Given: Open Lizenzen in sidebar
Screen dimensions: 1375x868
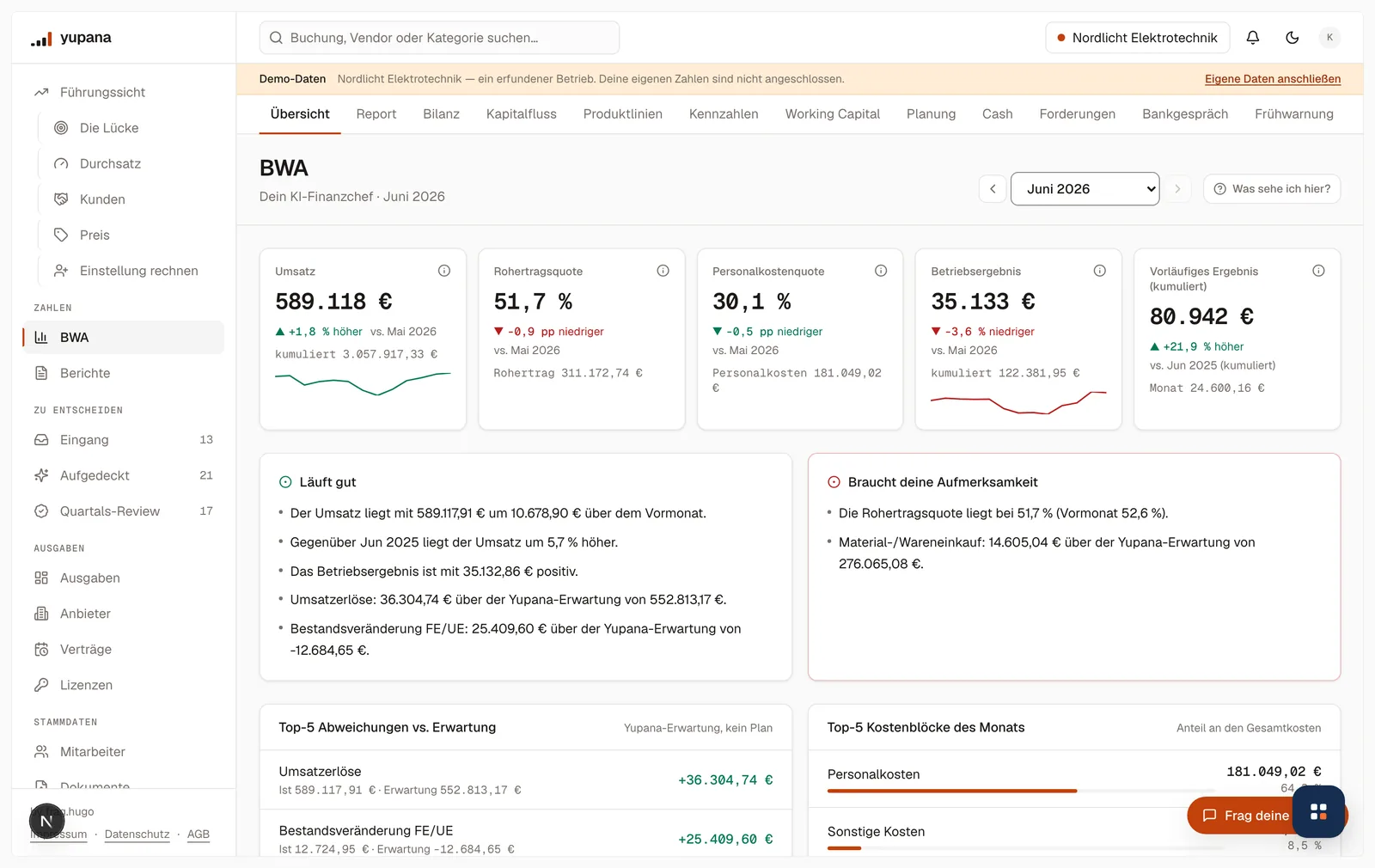Looking at the screenshot, I should click(123, 685).
